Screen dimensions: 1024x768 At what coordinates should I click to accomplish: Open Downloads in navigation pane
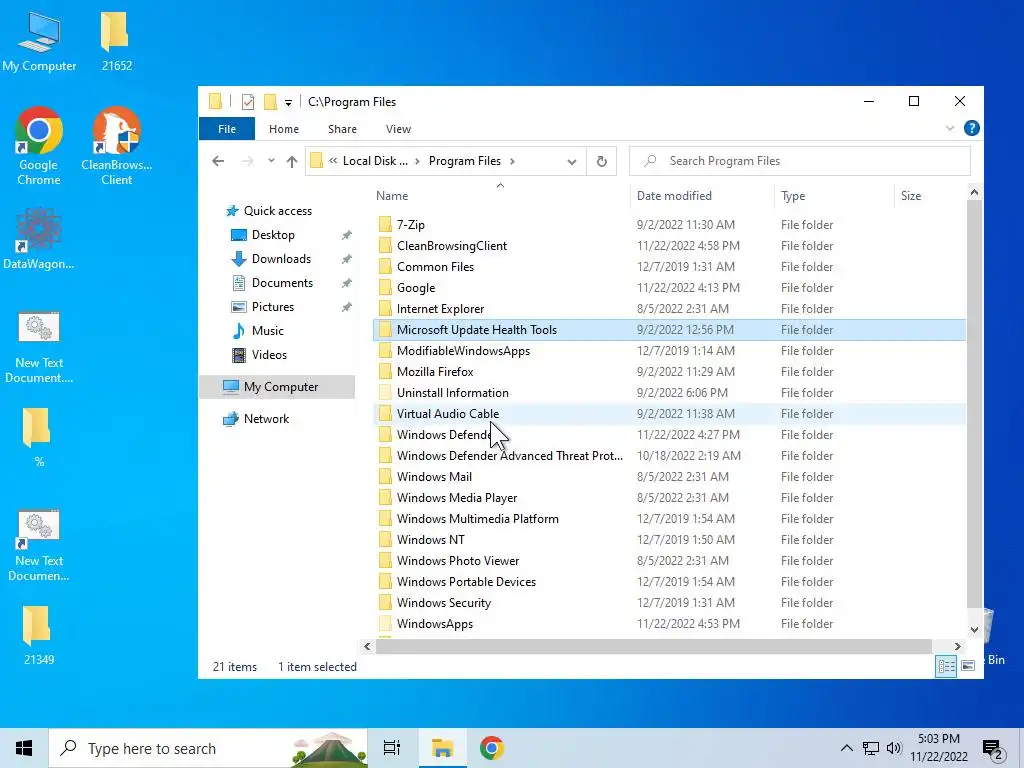[x=281, y=259]
